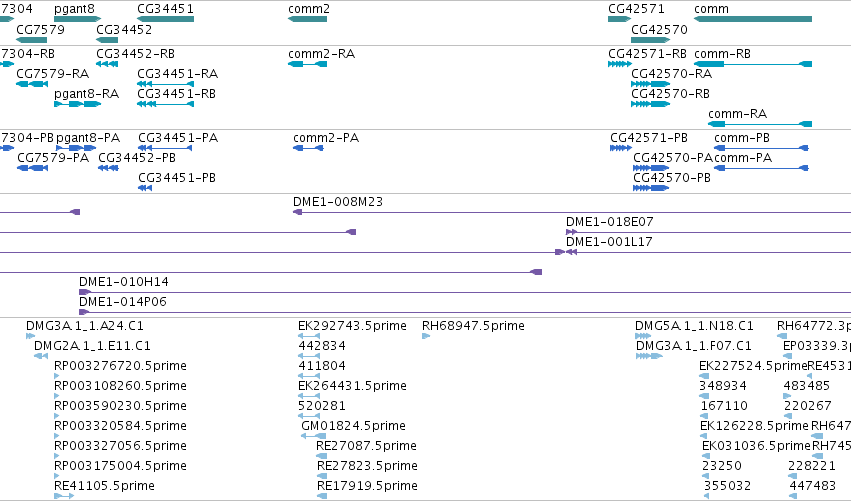Select EST RP003320584.5prime
The image size is (851, 501).
pos(56,436)
